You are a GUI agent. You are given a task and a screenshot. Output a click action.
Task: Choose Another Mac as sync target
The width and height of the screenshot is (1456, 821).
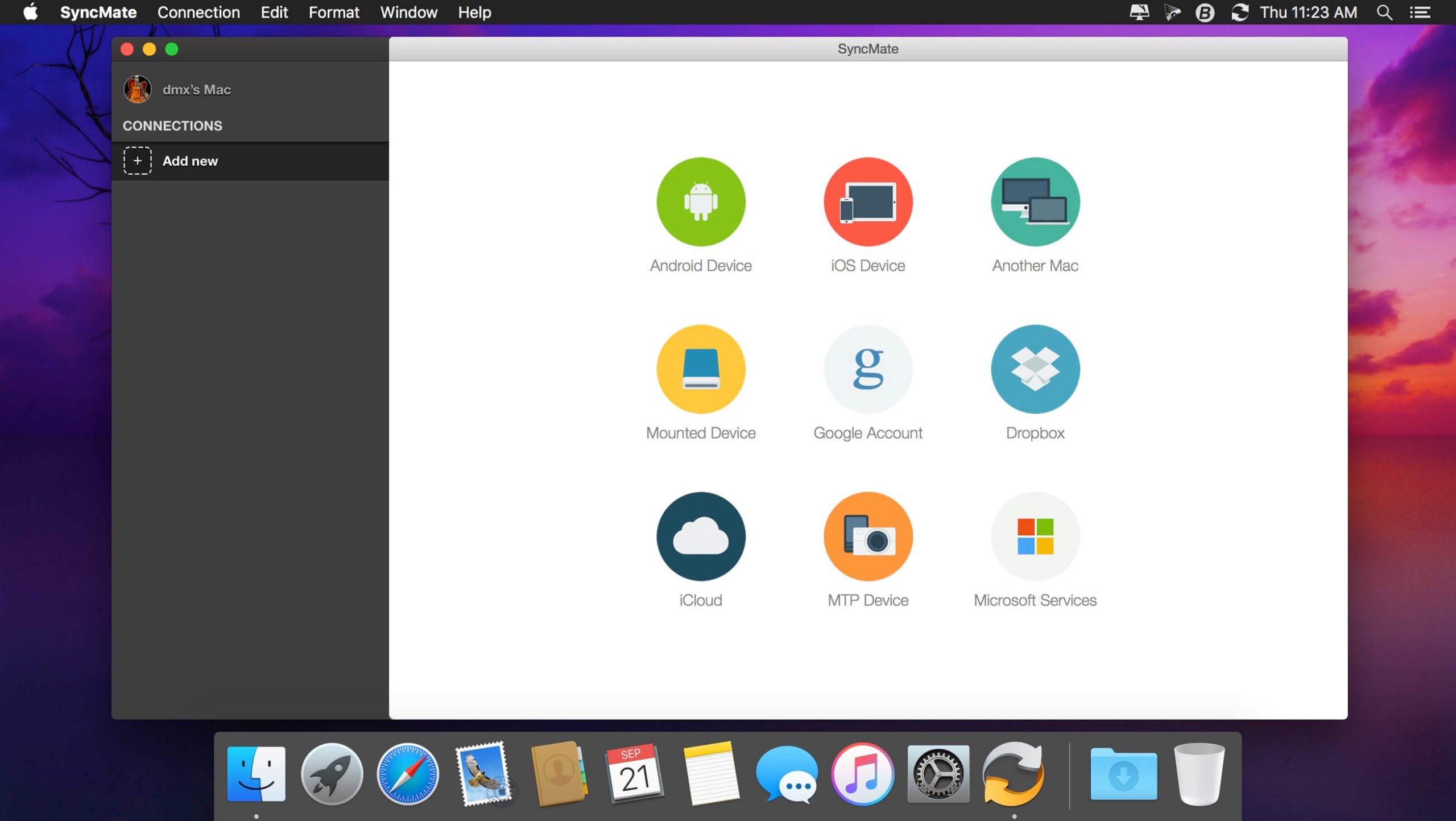point(1035,202)
